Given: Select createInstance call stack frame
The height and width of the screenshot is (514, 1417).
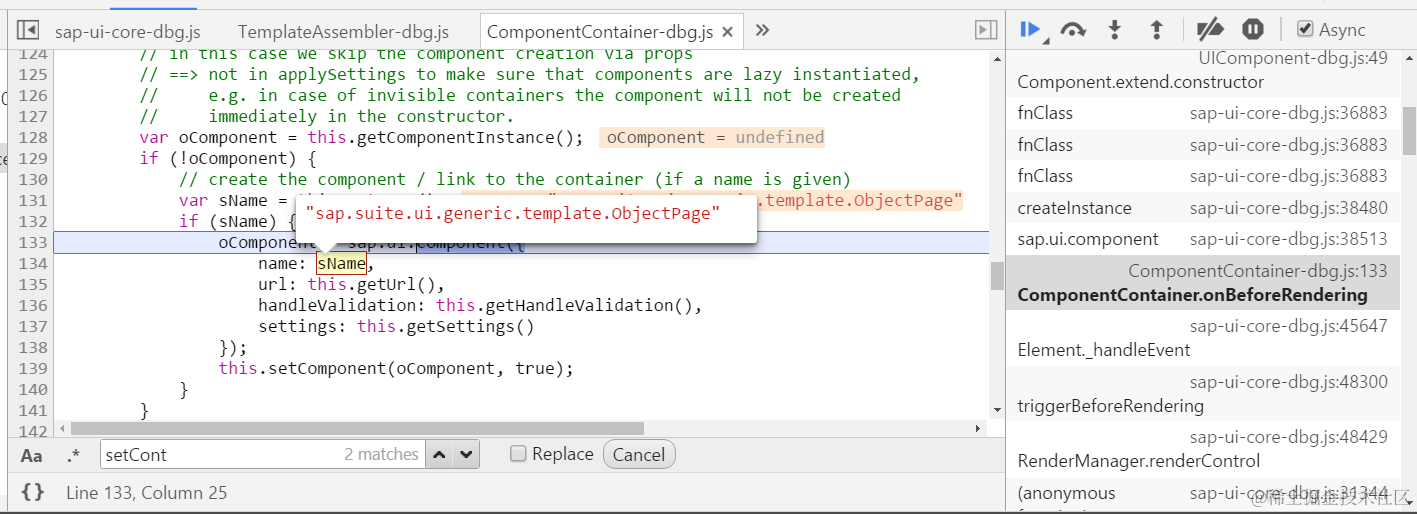Looking at the screenshot, I should (1203, 208).
